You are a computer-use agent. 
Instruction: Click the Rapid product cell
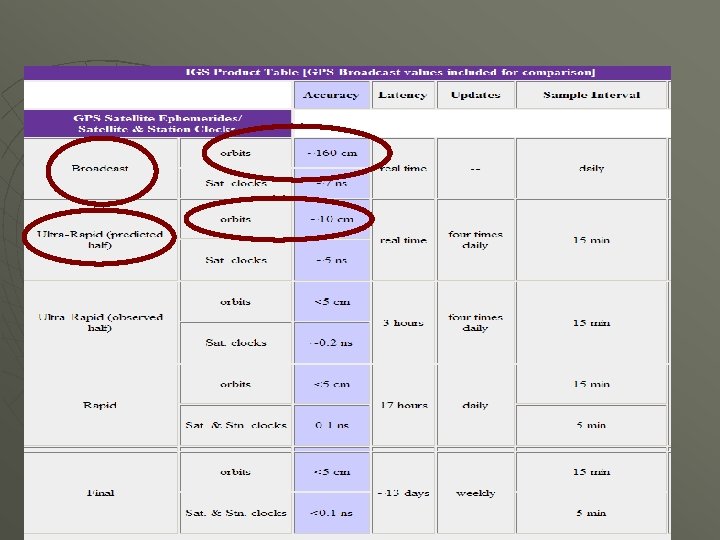tap(101, 405)
